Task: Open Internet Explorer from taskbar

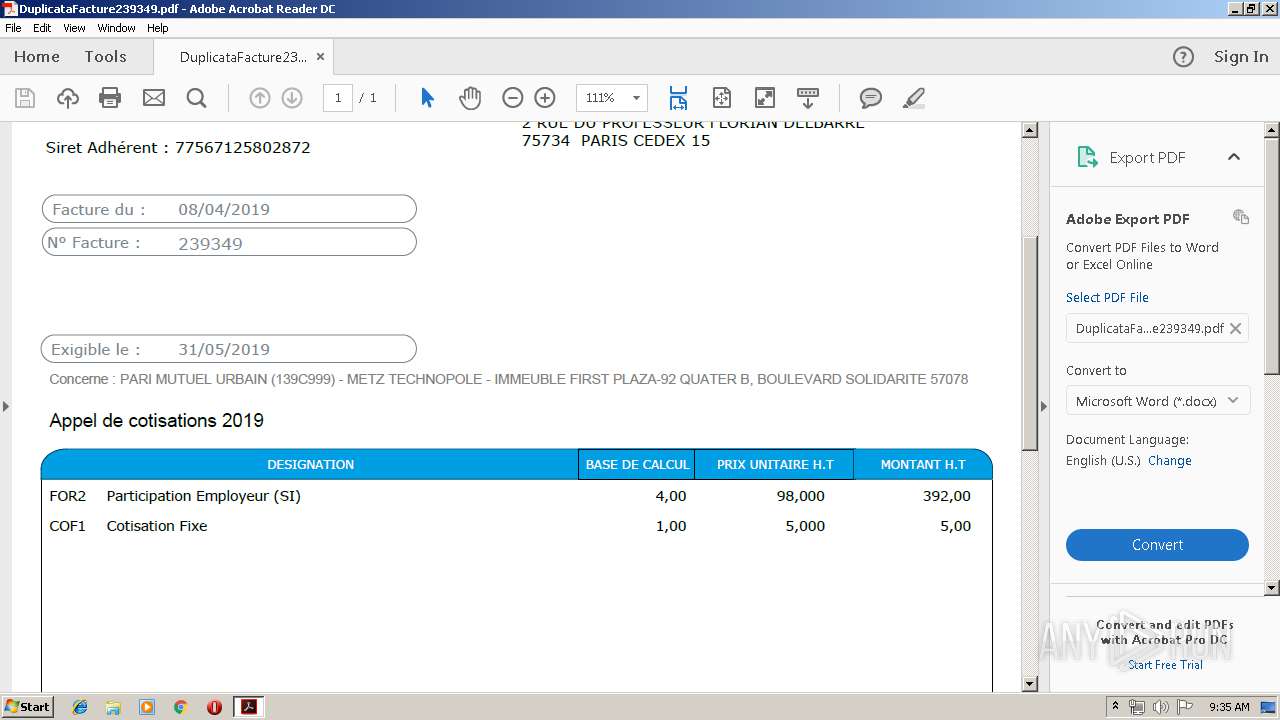Action: pos(80,707)
